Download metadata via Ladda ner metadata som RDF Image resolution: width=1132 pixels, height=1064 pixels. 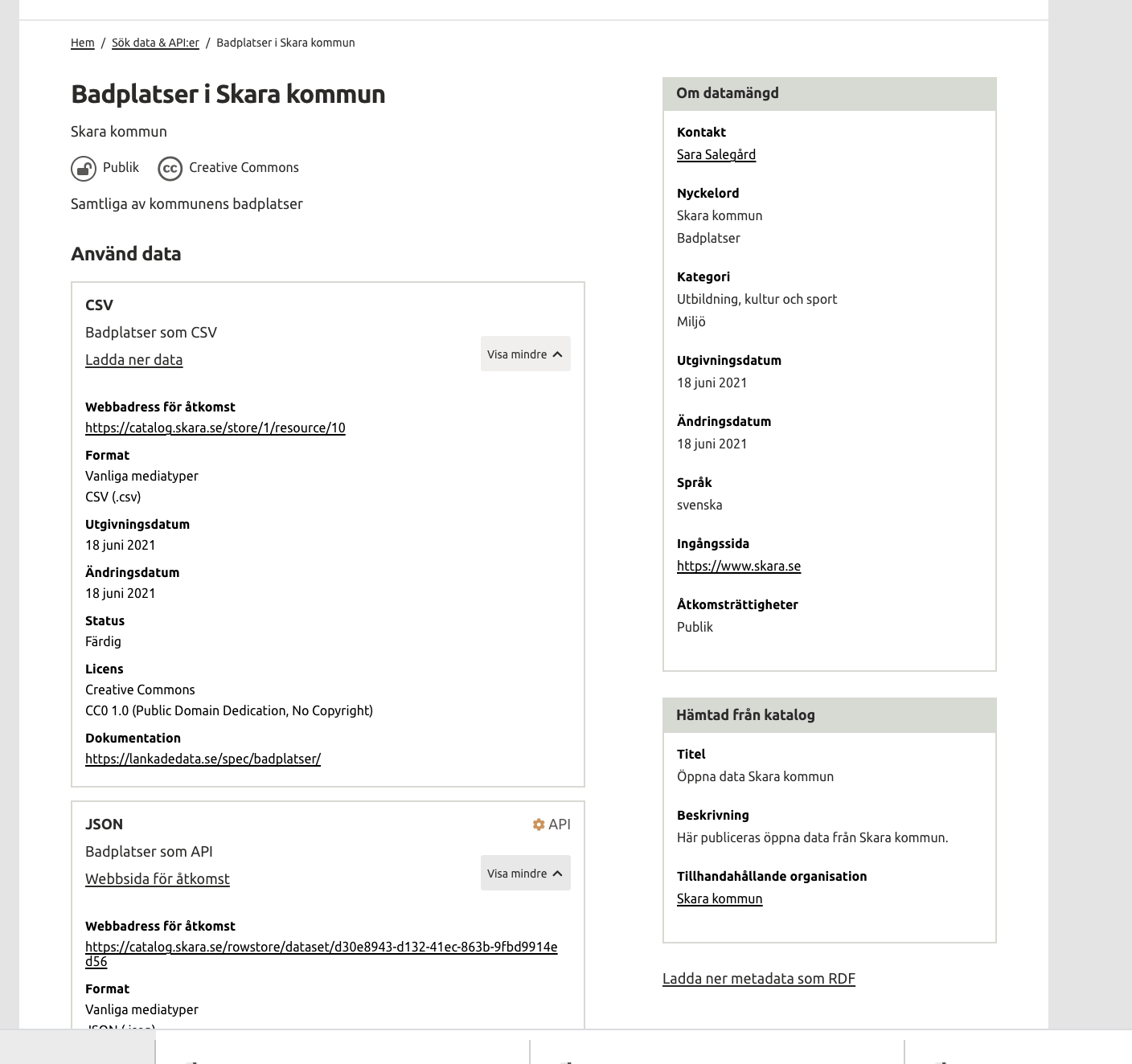click(x=758, y=979)
